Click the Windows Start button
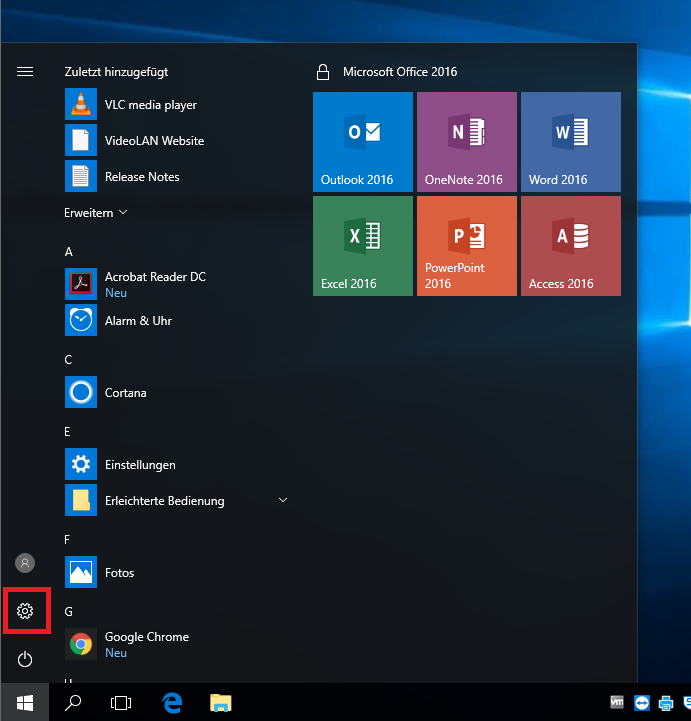This screenshot has width=691, height=721. point(24,702)
